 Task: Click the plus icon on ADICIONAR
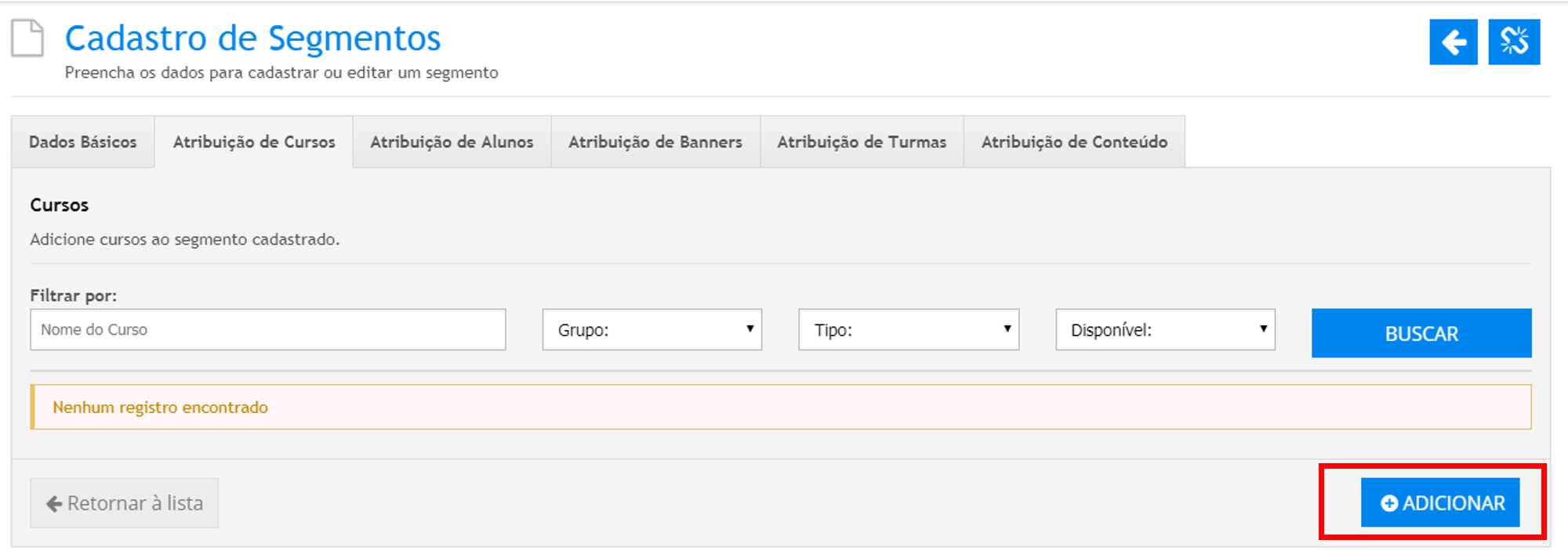pos(1388,503)
